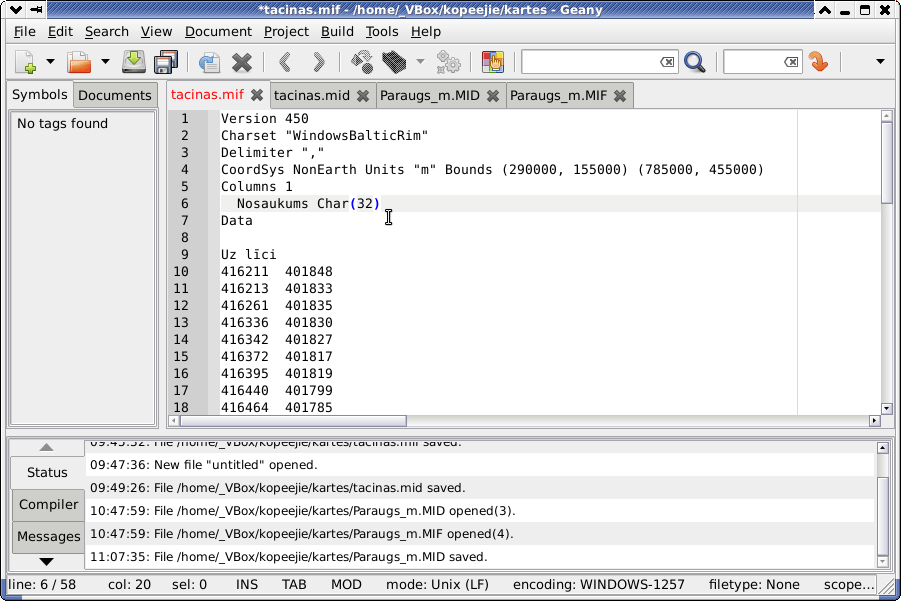Image resolution: width=901 pixels, height=601 pixels.
Task: Jump to the entered line number
Action: click(x=818, y=61)
